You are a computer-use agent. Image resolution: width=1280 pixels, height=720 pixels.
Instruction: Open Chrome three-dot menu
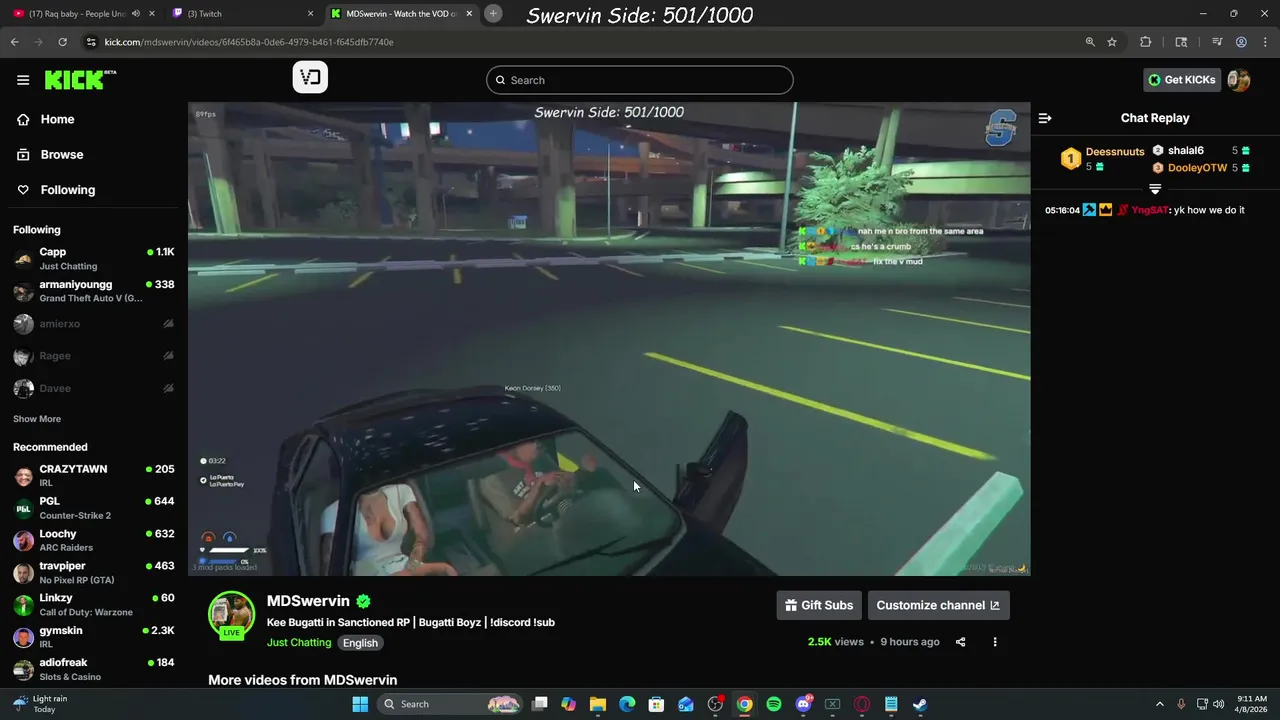[1264, 42]
